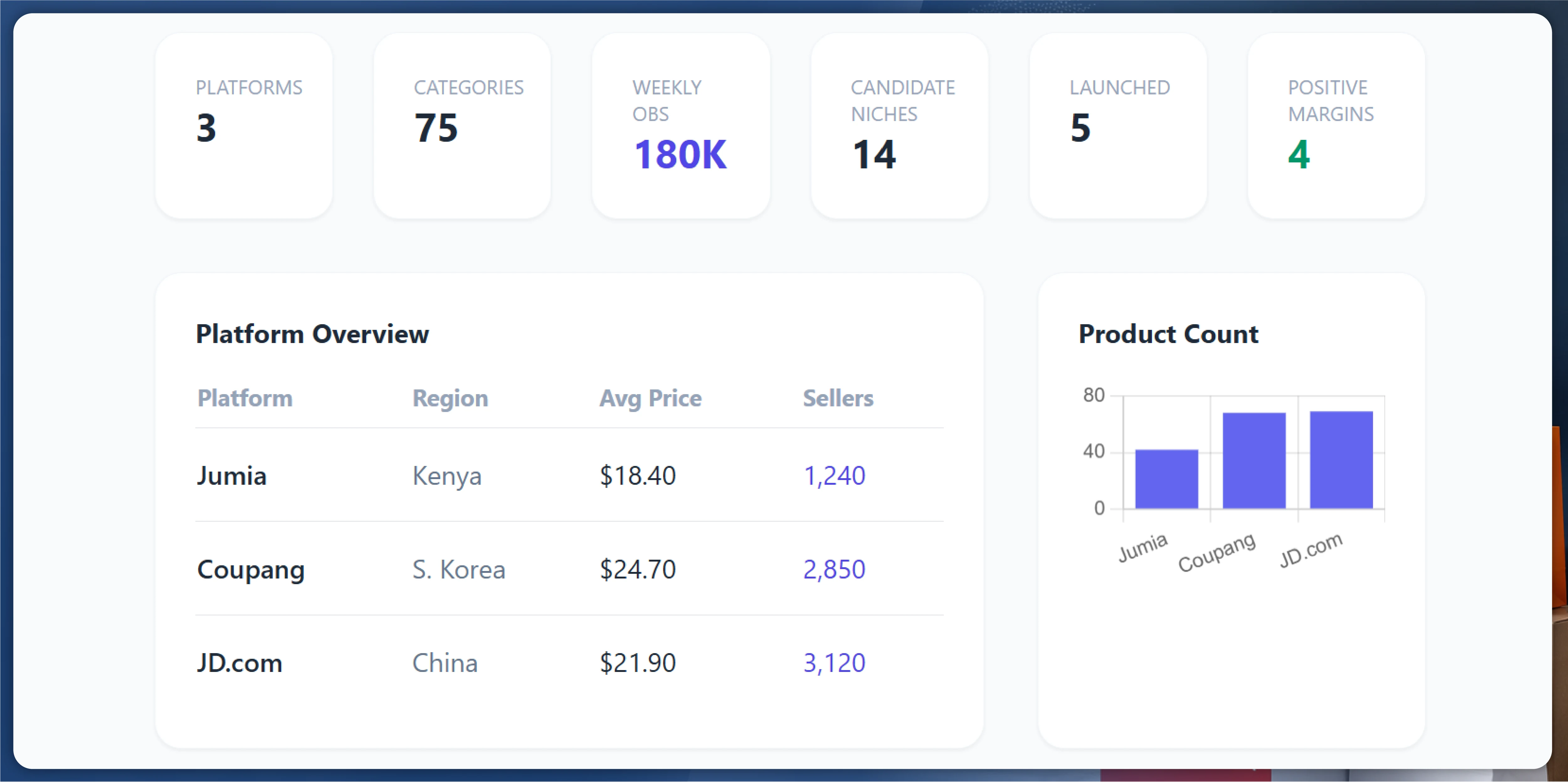Open the 2,850 sellers link

(835, 570)
